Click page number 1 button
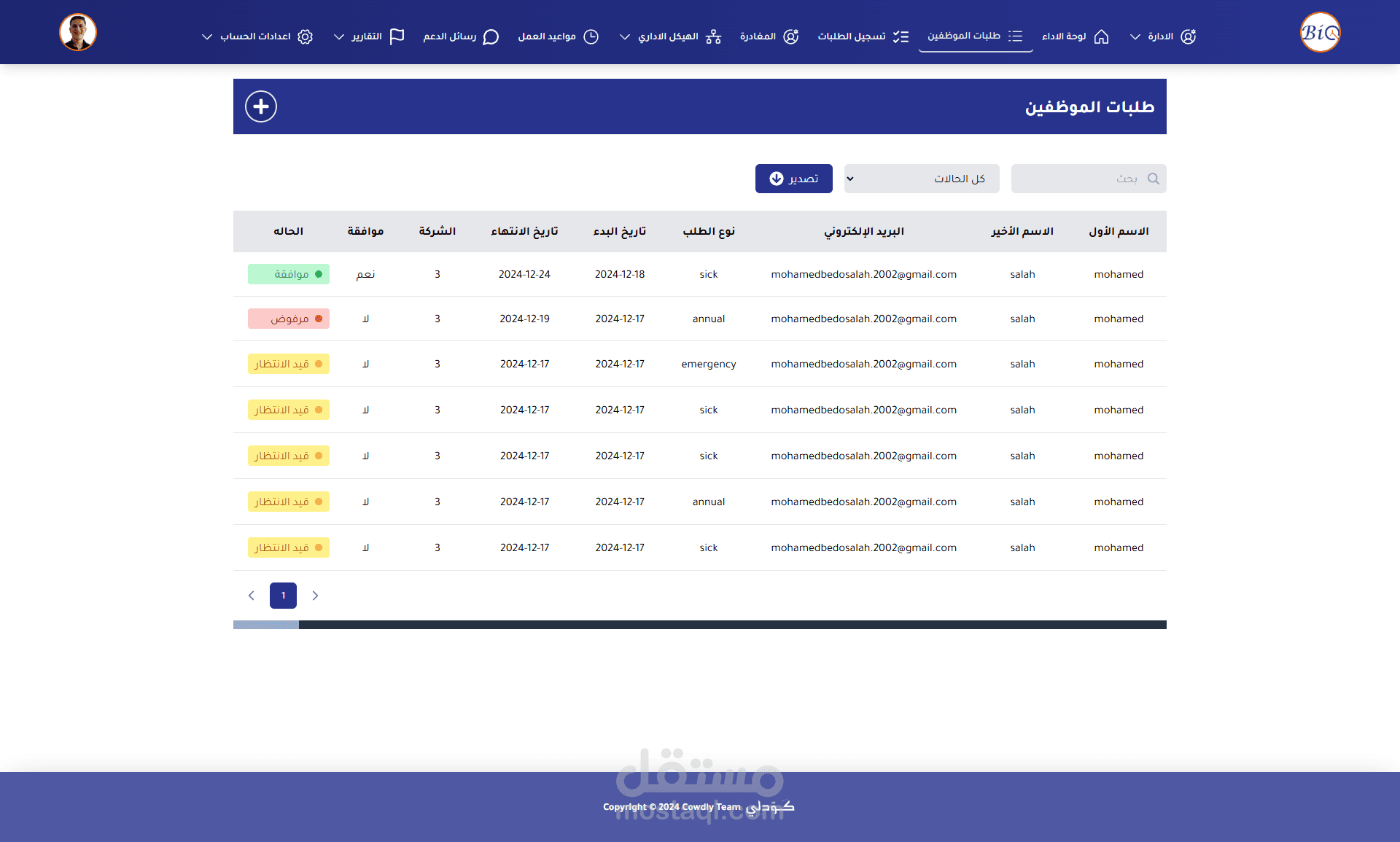 [x=283, y=596]
